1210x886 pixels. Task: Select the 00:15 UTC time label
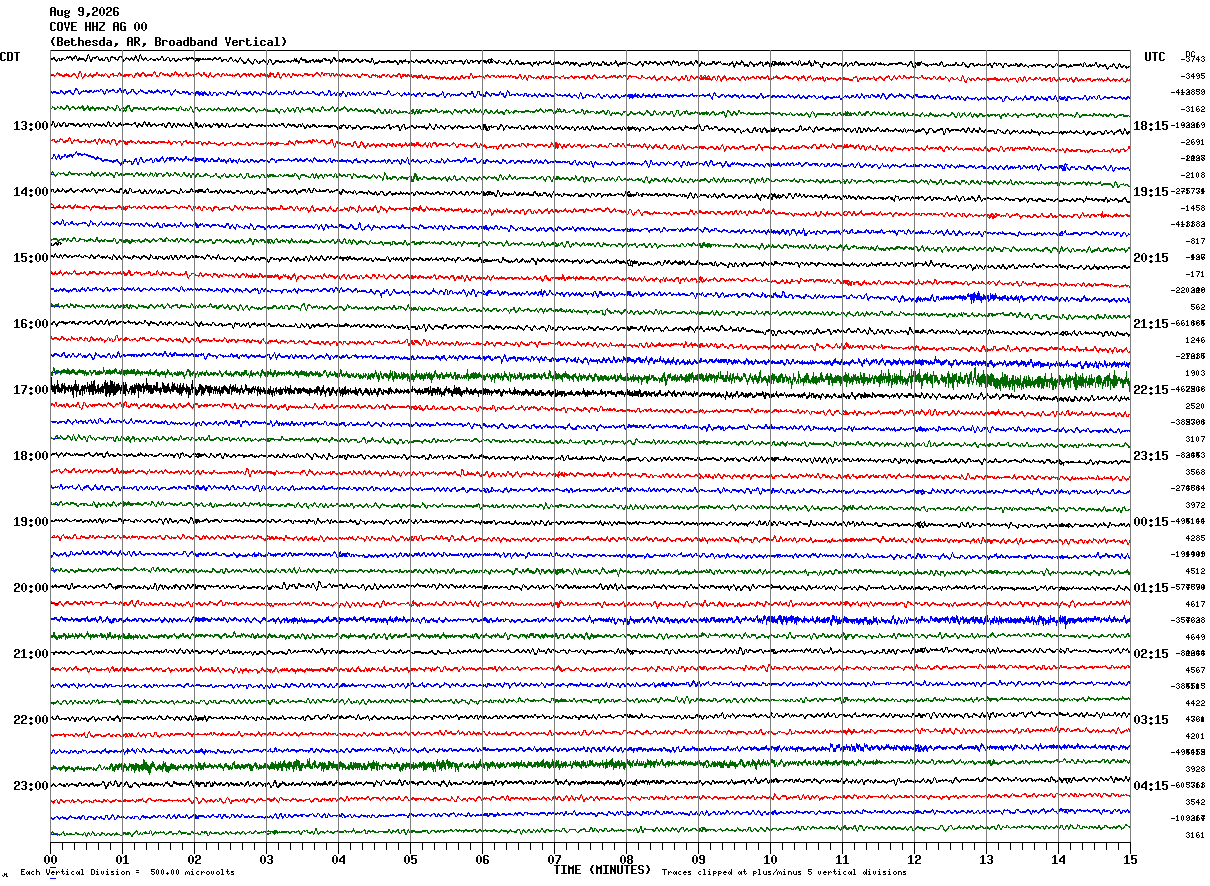[1151, 522]
